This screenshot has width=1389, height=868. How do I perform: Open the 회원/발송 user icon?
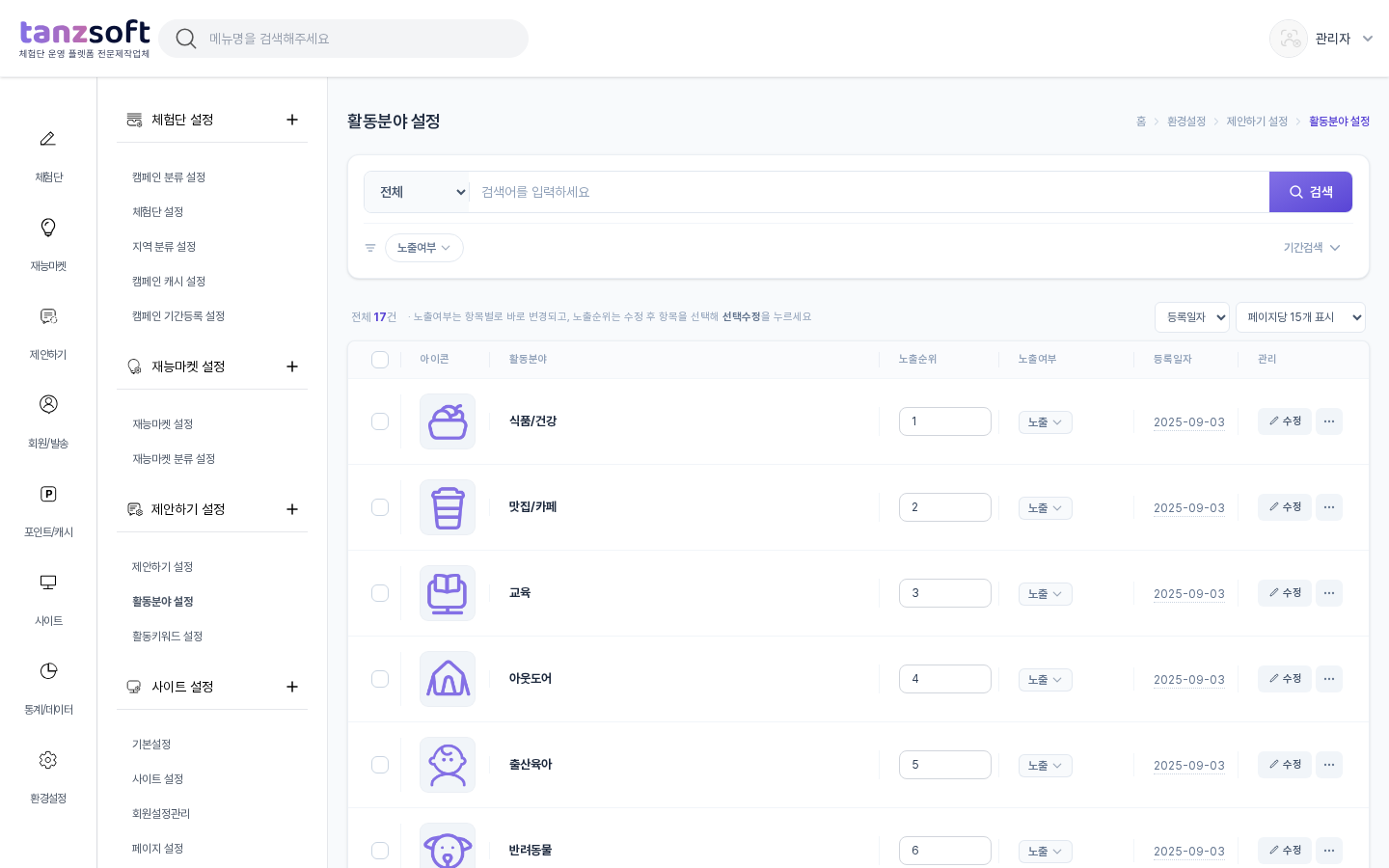click(48, 404)
